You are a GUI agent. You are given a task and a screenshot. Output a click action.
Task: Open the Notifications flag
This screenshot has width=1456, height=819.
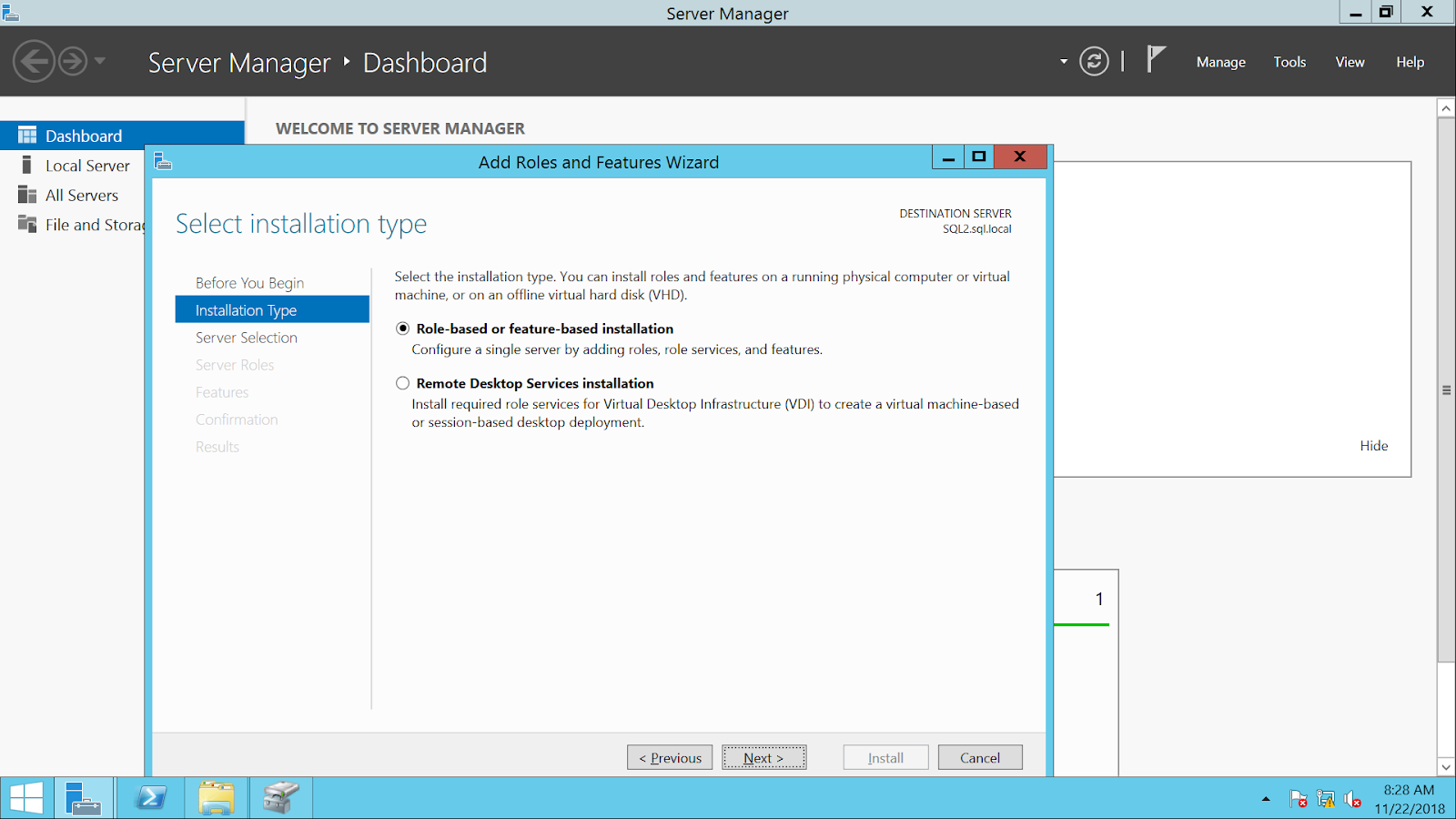pyautogui.click(x=1156, y=60)
